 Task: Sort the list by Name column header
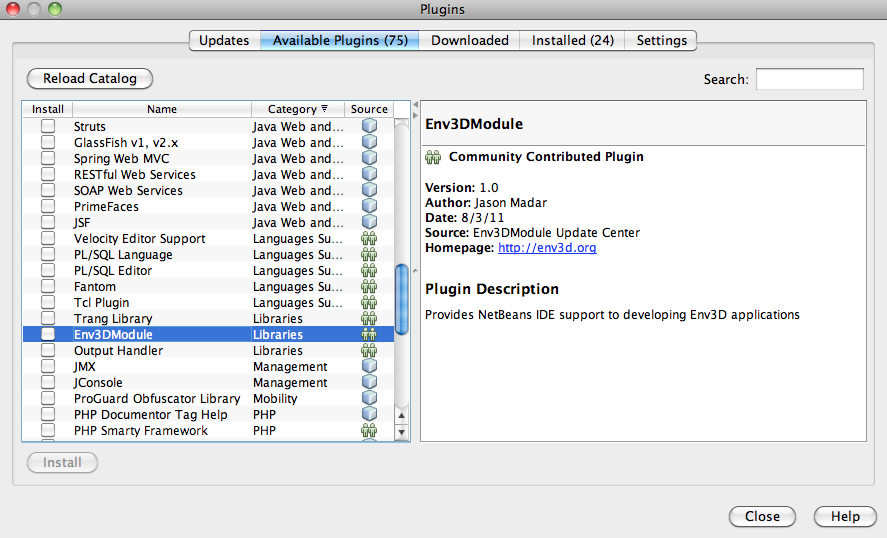pyautogui.click(x=162, y=109)
